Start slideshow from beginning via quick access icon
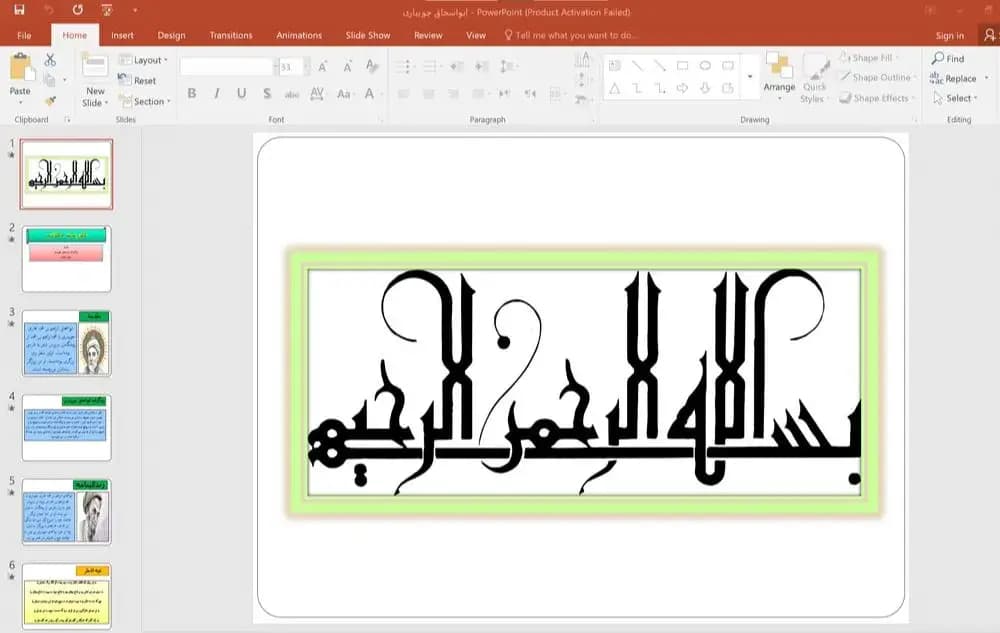The width and height of the screenshot is (1000, 633). tap(107, 10)
